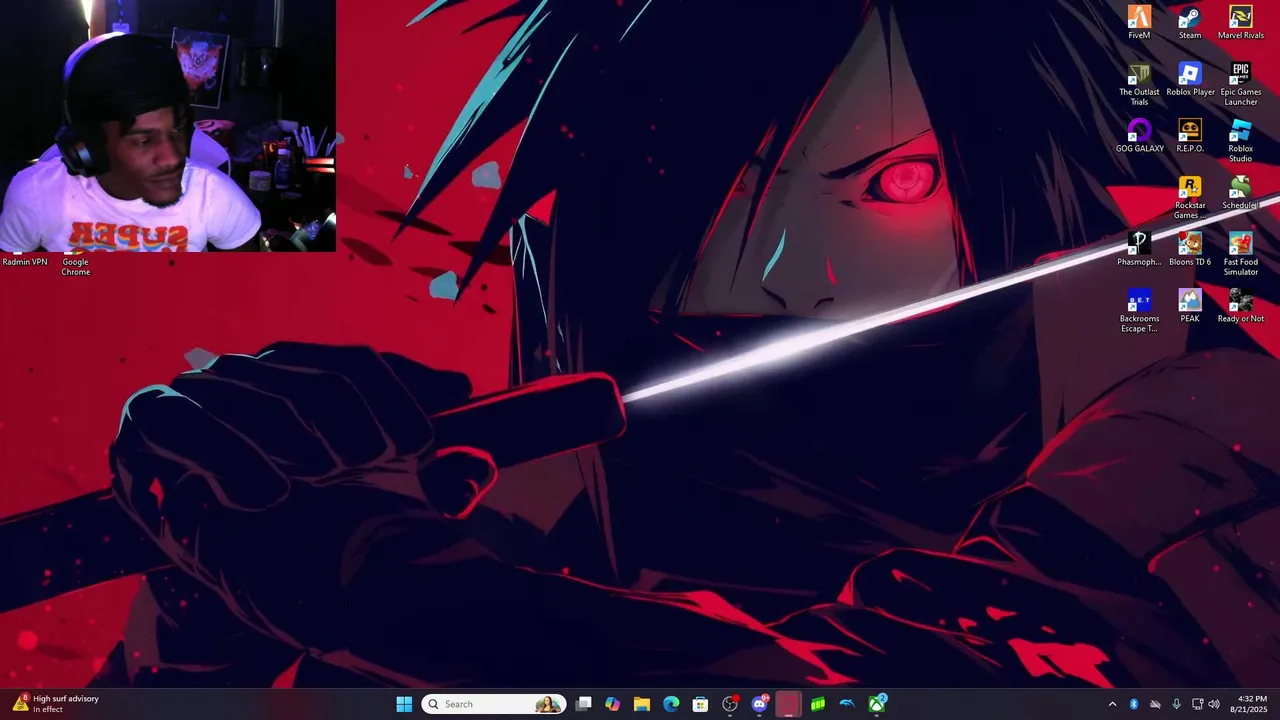The image size is (1280, 720).
Task: Open Discord from the taskbar
Action: tap(759, 704)
